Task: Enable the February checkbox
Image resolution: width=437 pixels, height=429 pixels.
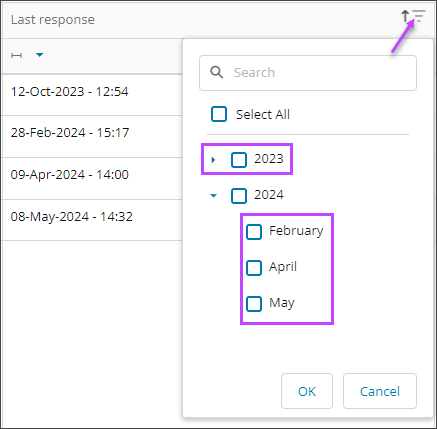Action: coord(254,232)
